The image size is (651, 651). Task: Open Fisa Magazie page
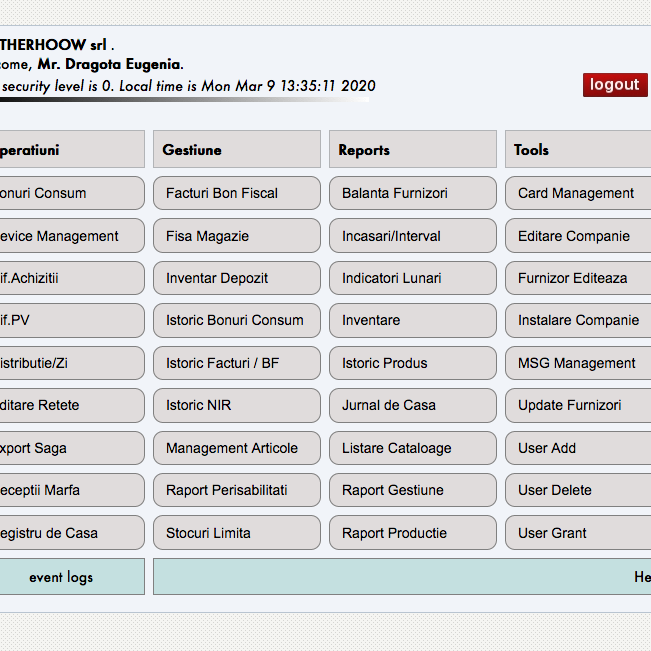[x=237, y=236]
